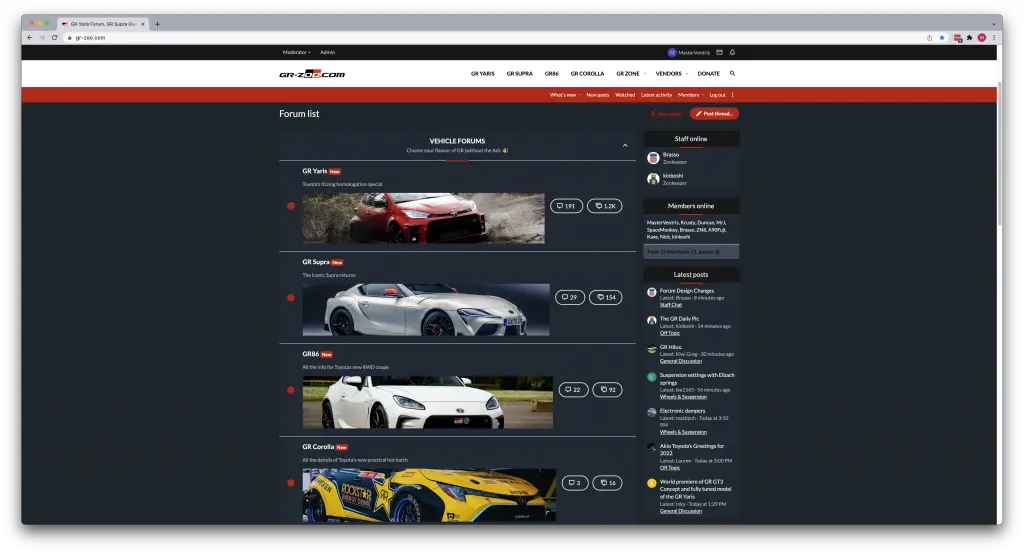Image resolution: width=1024 pixels, height=553 pixels.
Task: Open the Staff Chat forum link
Action: pos(671,305)
